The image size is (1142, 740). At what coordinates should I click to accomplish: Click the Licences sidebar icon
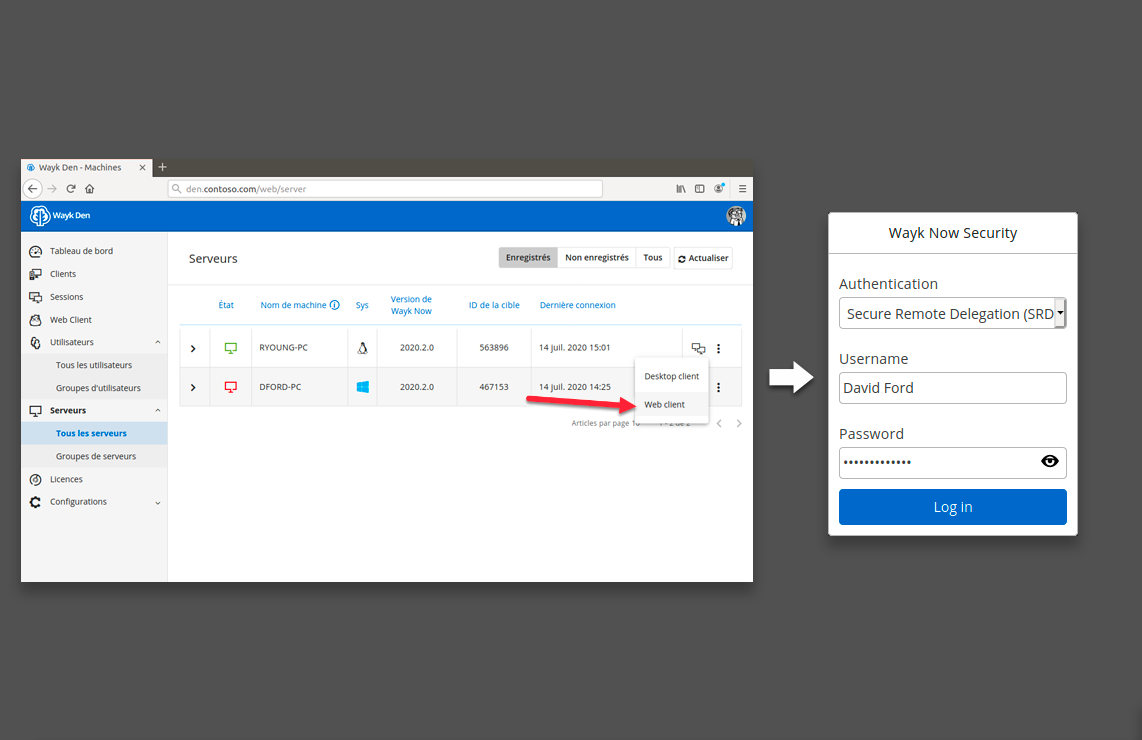tap(35, 479)
